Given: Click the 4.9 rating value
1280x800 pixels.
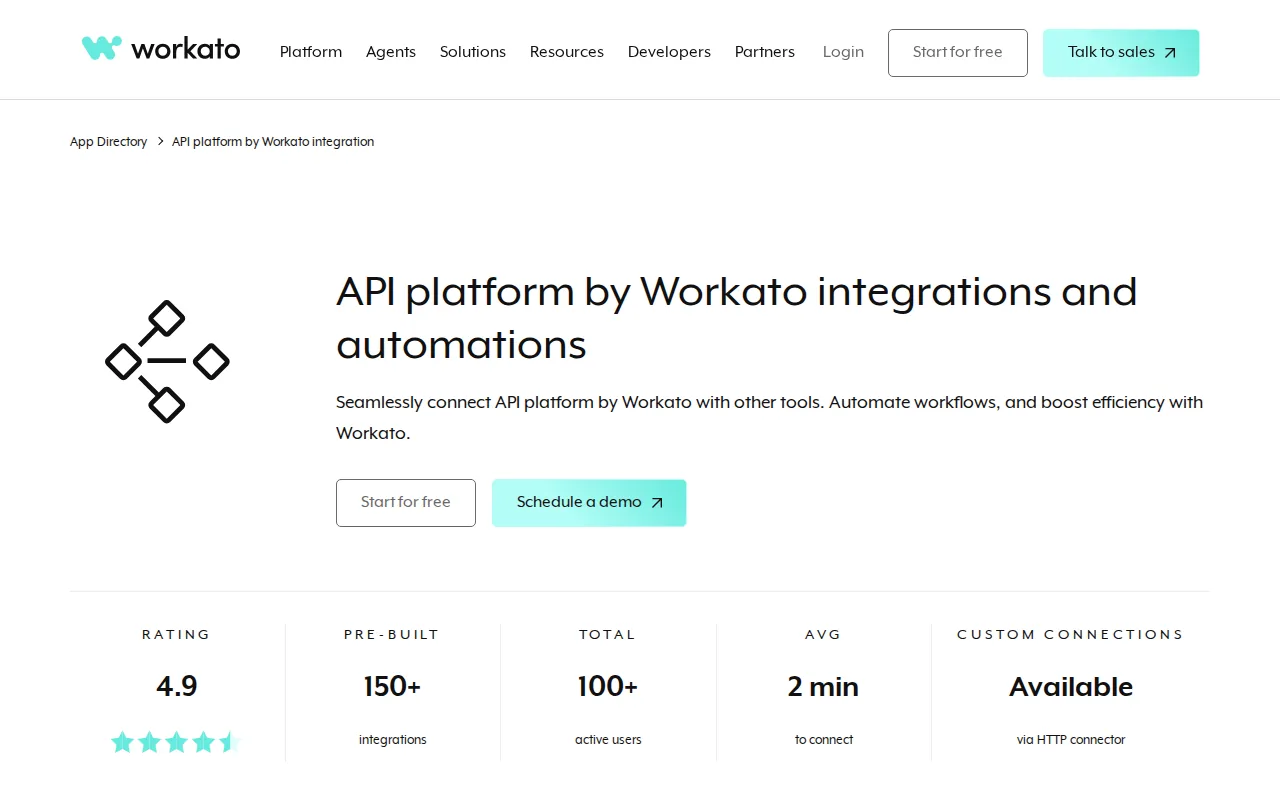Looking at the screenshot, I should pyautogui.click(x=177, y=687).
